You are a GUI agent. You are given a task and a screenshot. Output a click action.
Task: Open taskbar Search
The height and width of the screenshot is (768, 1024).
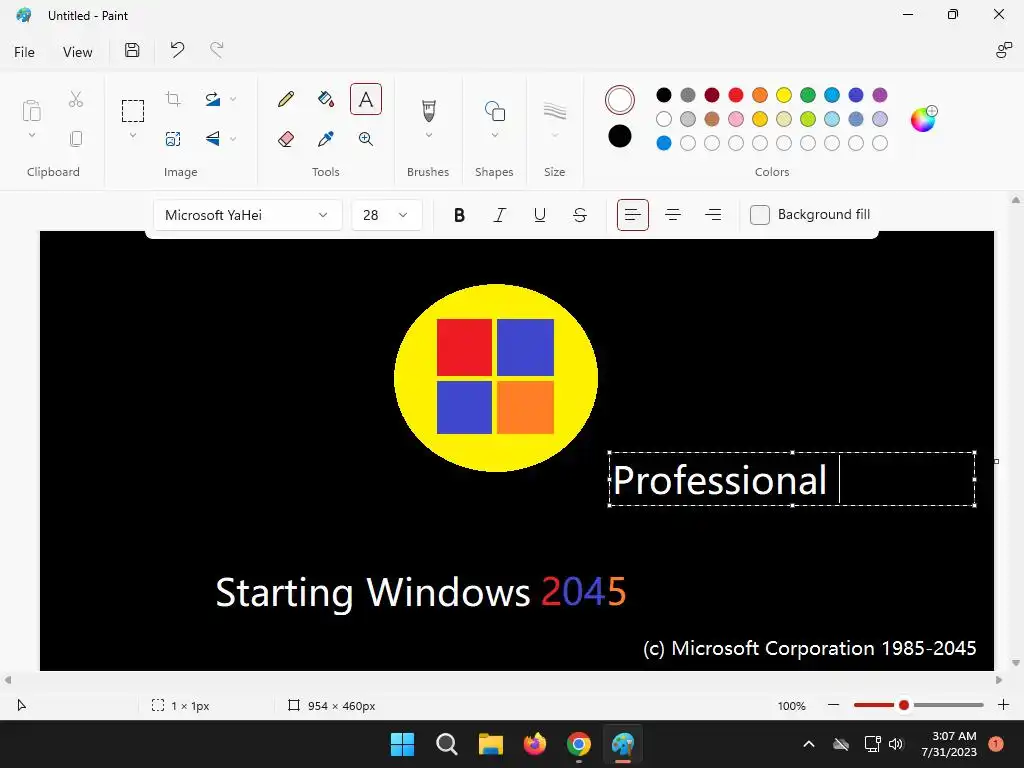click(447, 744)
